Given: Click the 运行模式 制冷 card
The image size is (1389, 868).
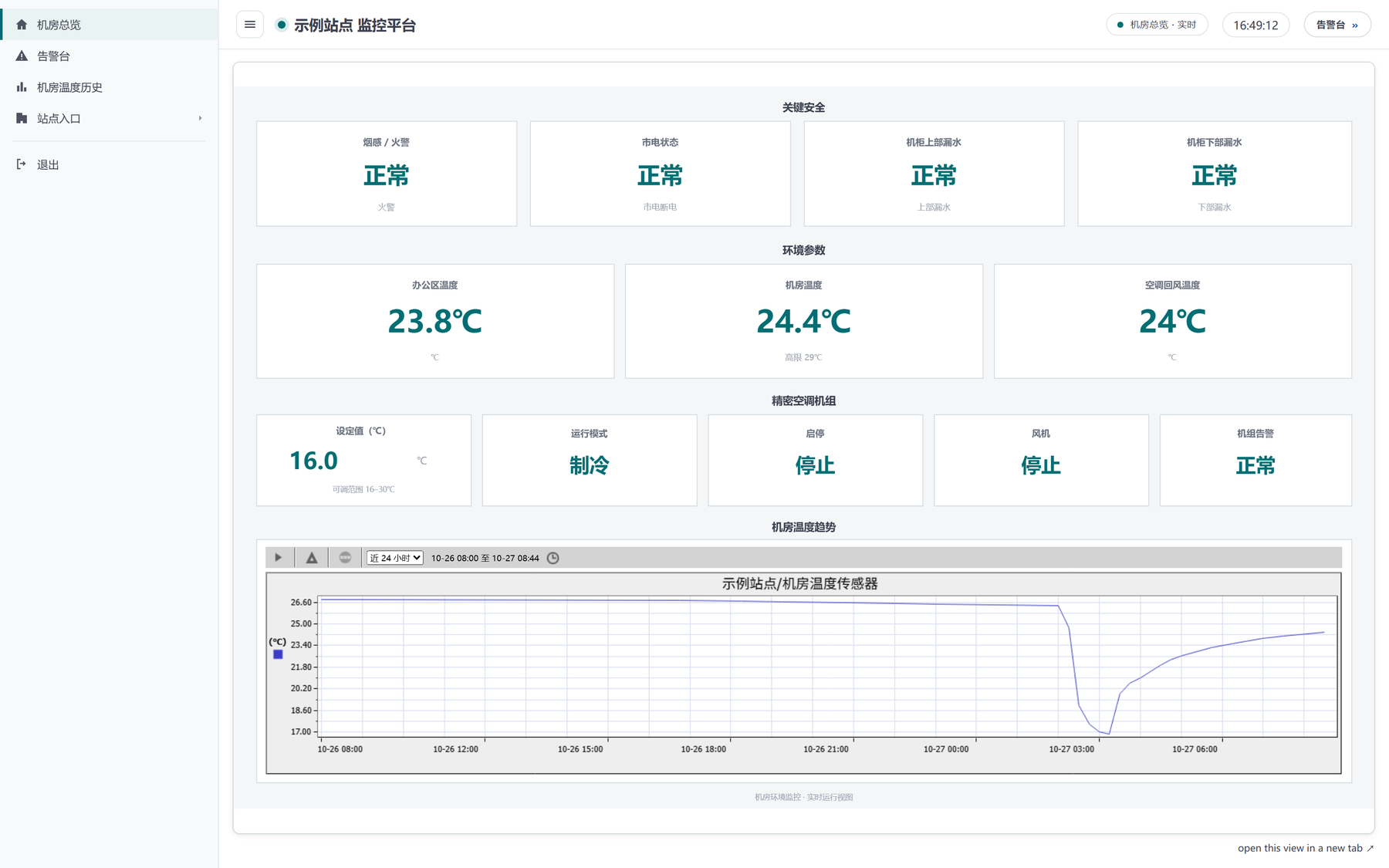Looking at the screenshot, I should [x=590, y=461].
